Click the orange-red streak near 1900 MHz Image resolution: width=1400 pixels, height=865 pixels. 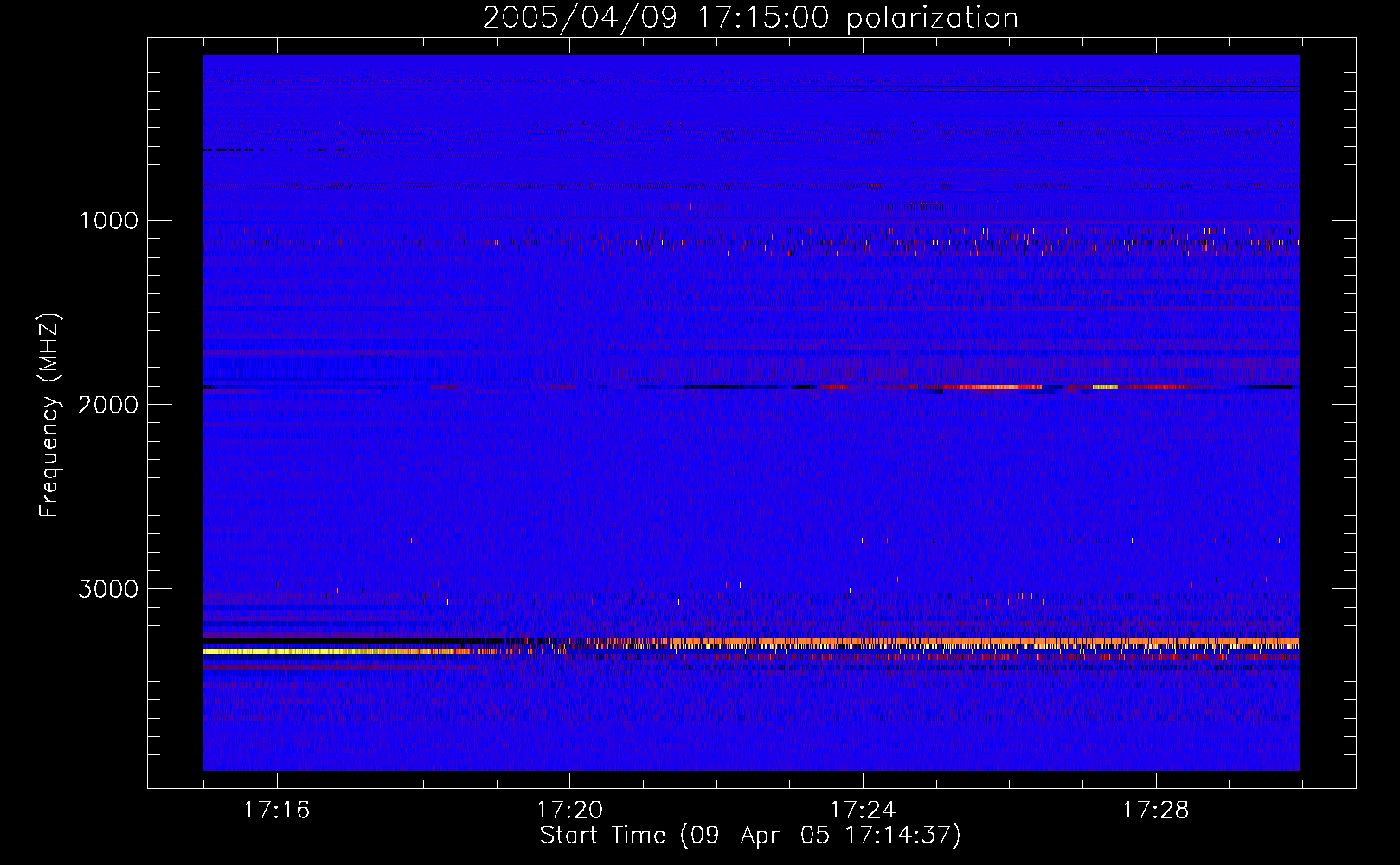(x=992, y=388)
